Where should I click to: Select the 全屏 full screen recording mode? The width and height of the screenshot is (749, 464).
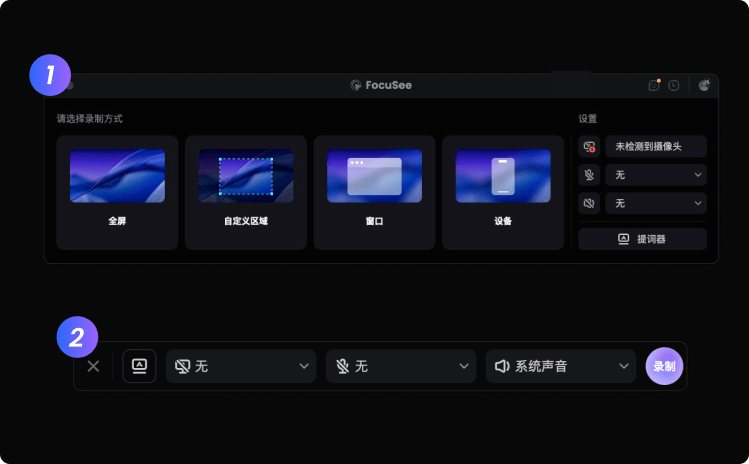click(x=117, y=193)
